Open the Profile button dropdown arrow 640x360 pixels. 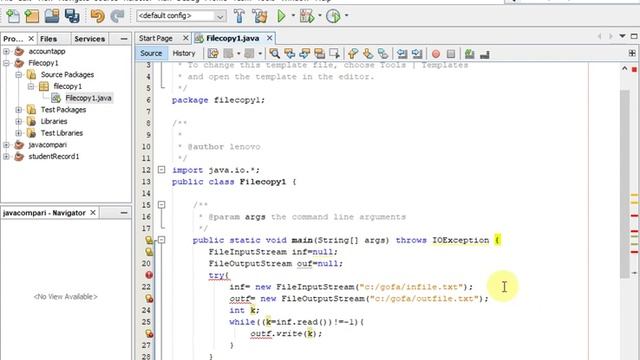click(347, 16)
